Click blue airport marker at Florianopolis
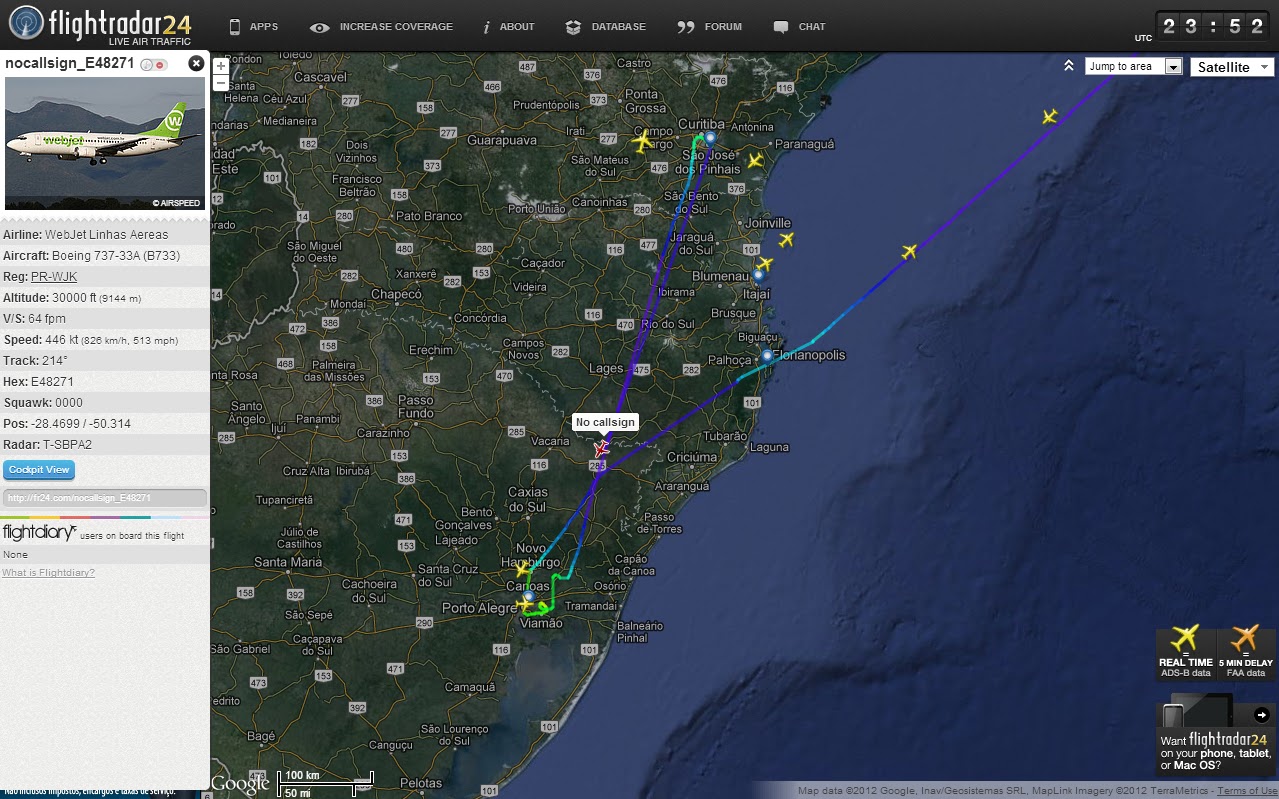The image size is (1279, 799). pos(767,356)
